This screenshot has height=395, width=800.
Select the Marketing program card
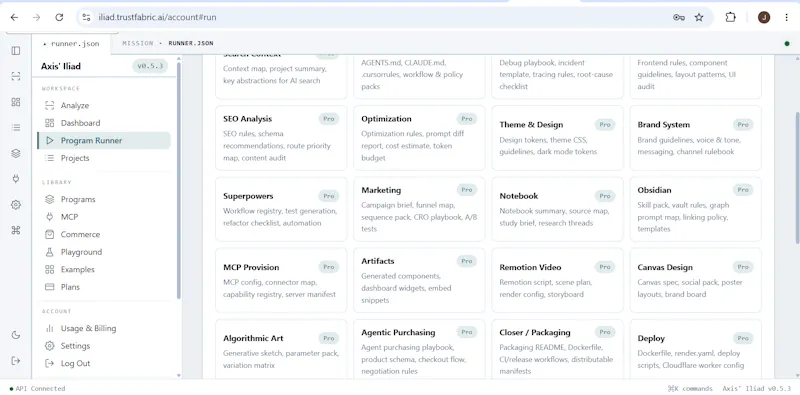click(x=419, y=209)
